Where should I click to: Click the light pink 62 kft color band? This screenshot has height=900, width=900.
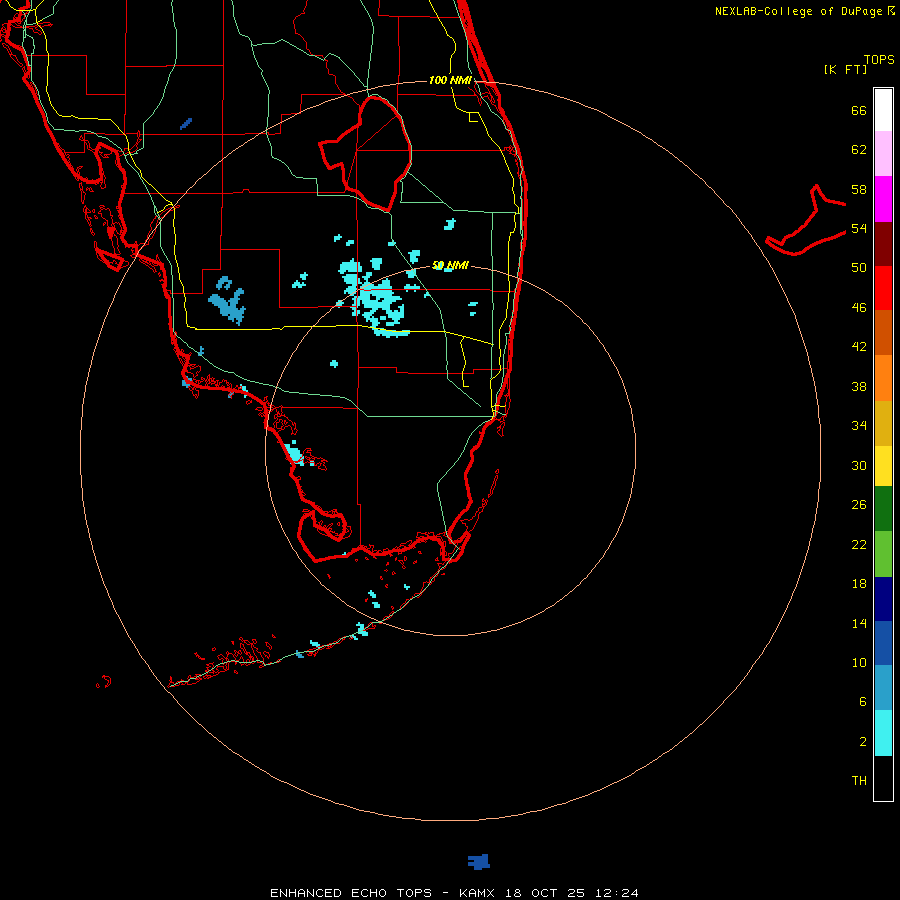[883, 154]
